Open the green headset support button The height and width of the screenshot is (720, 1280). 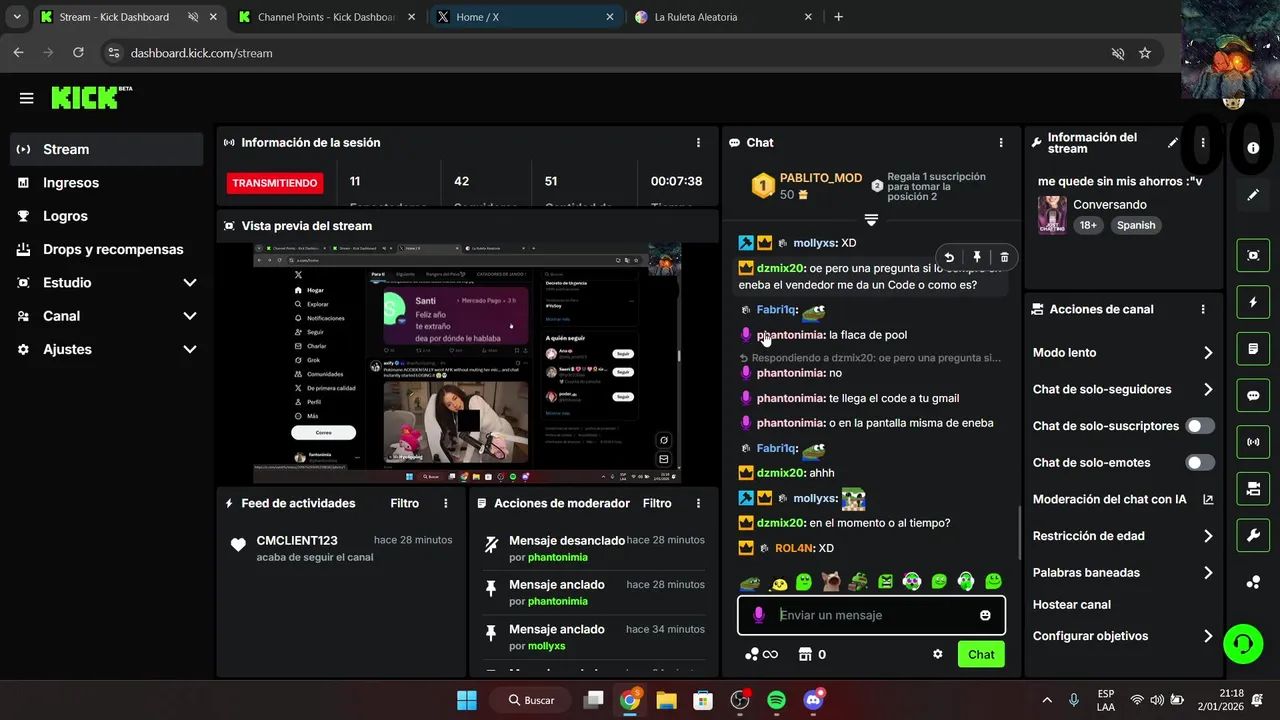pyautogui.click(x=1243, y=643)
